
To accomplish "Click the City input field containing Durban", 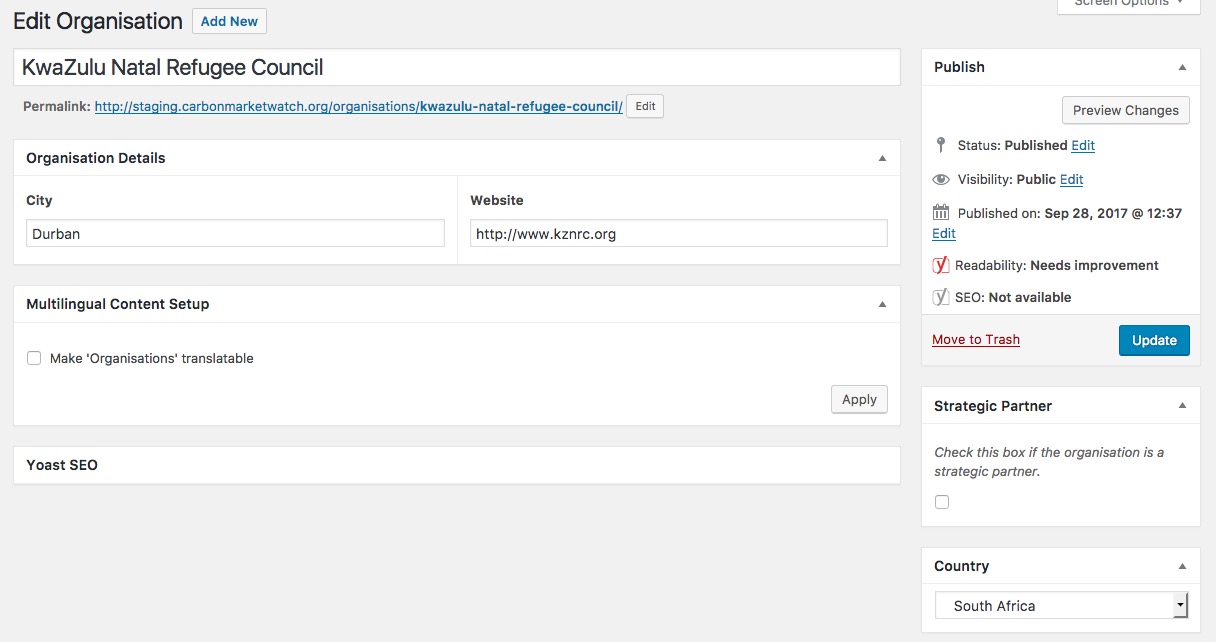I will tap(235, 234).
